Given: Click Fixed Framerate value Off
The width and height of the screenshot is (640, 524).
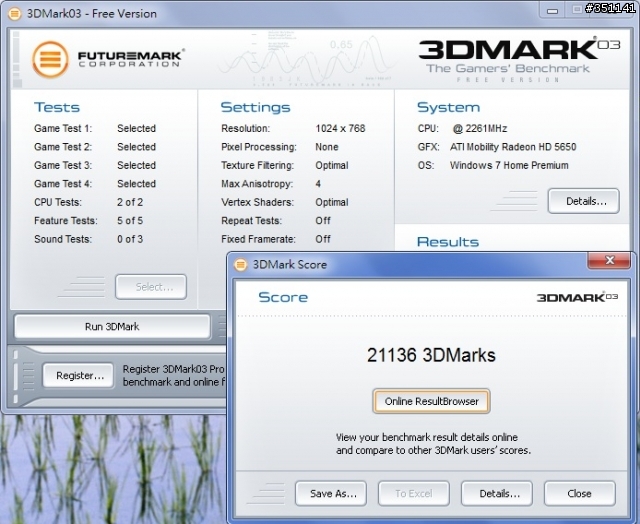Looking at the screenshot, I should [322, 239].
